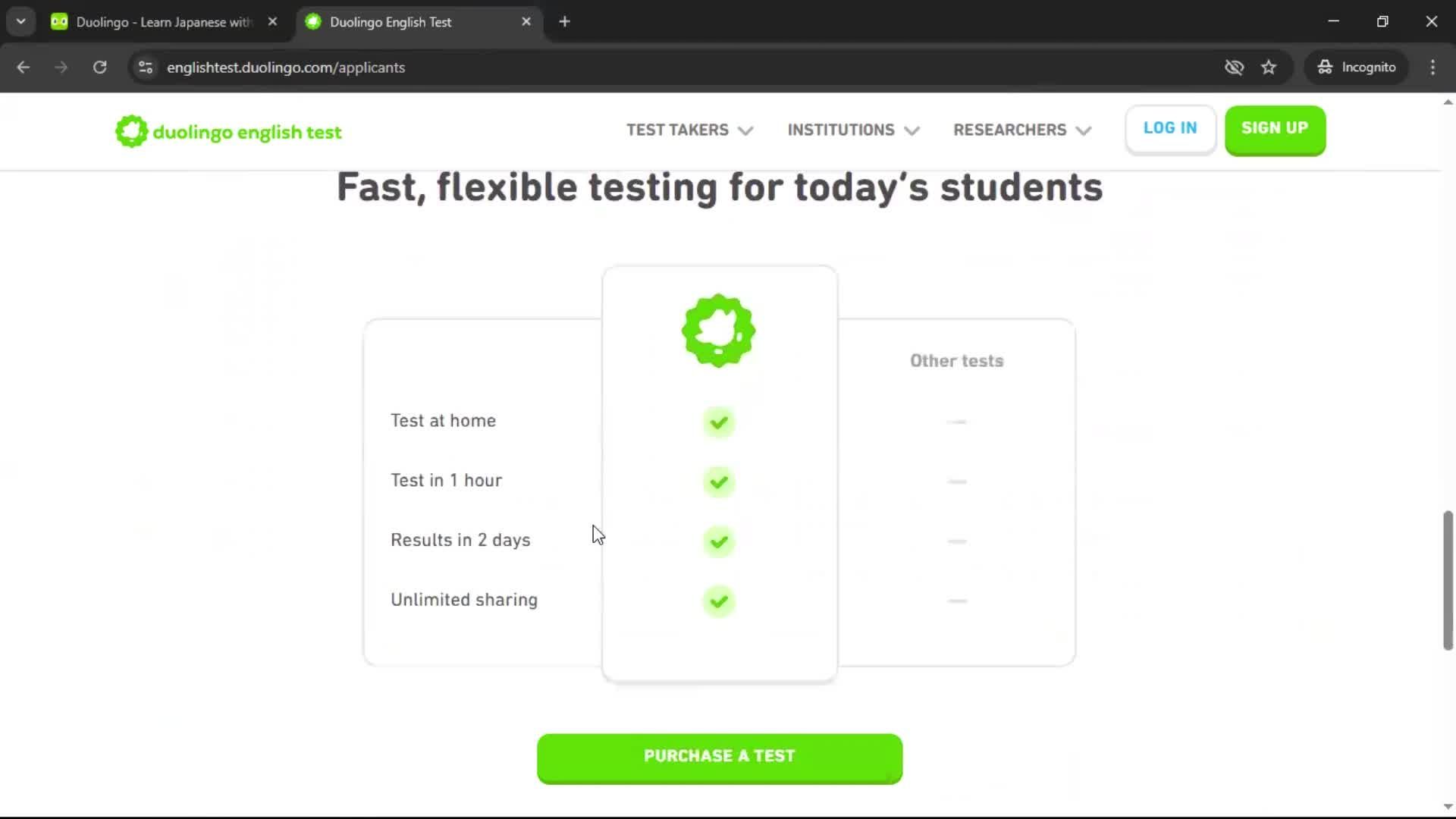Expand the RESEARCHERS dropdown

[1021, 130]
